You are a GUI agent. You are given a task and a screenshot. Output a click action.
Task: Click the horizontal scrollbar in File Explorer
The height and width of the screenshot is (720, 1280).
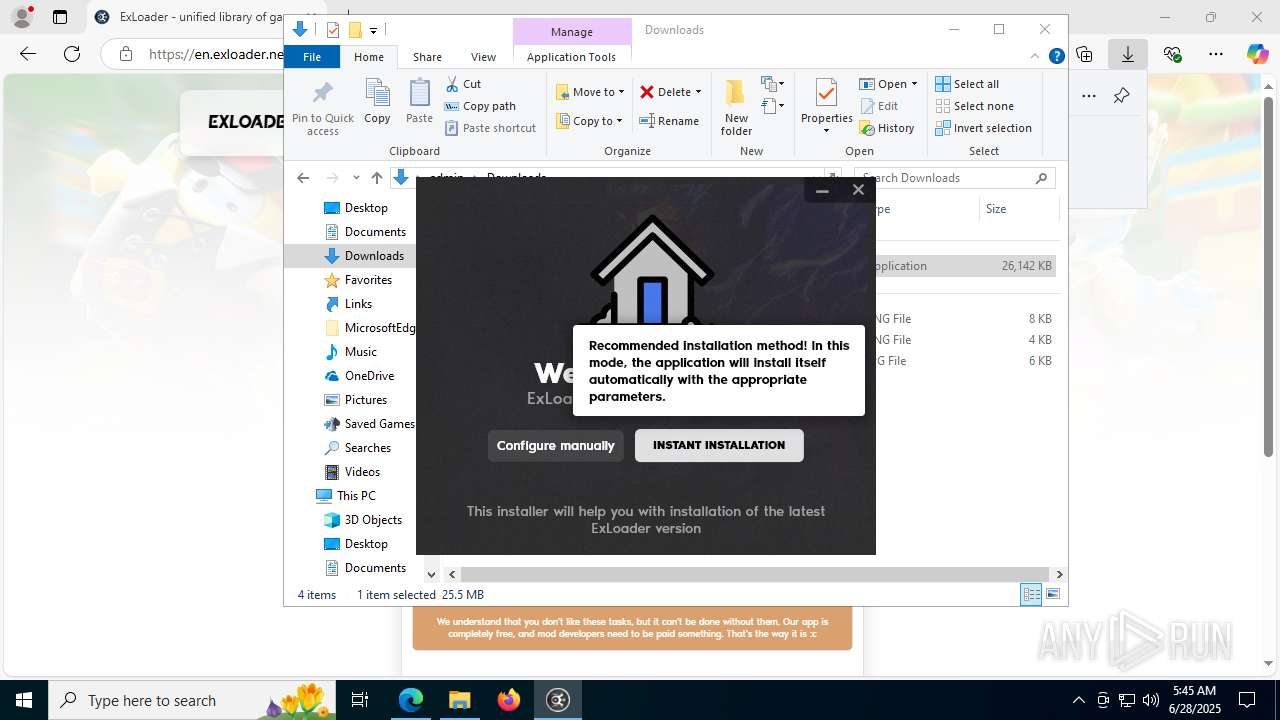755,574
